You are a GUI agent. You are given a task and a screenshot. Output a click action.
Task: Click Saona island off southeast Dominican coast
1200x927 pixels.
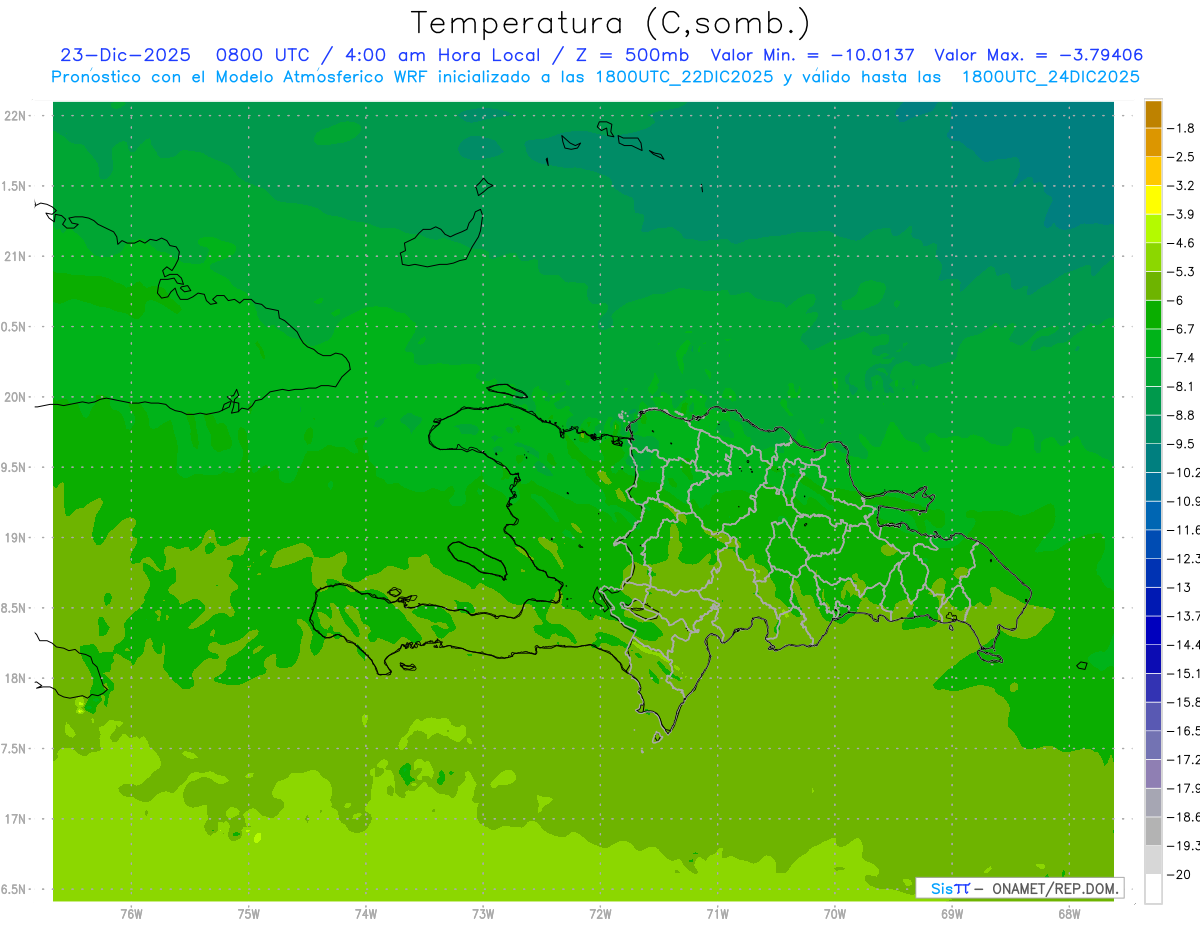point(991,656)
